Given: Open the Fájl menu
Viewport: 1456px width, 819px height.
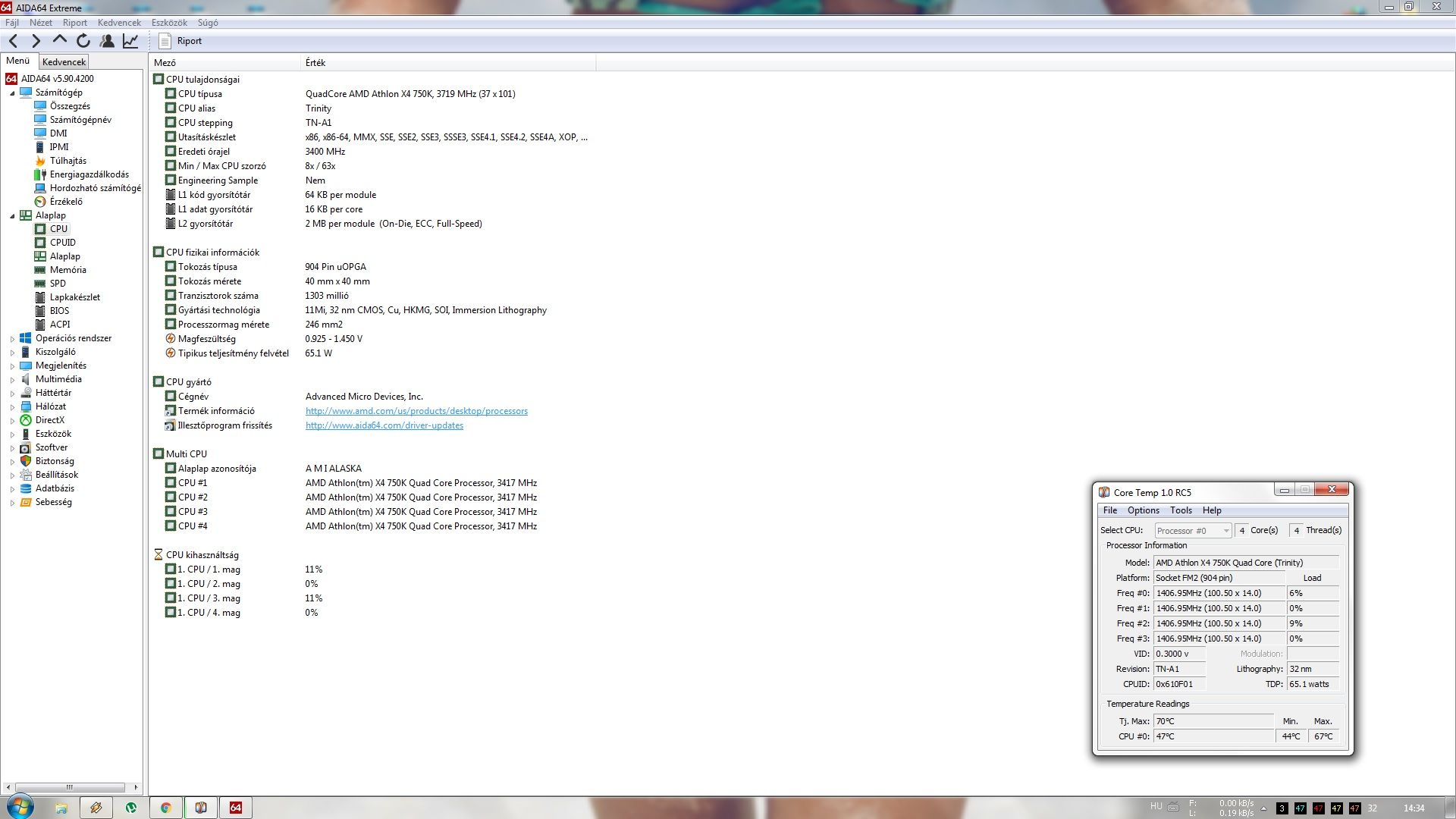Looking at the screenshot, I should 12,23.
